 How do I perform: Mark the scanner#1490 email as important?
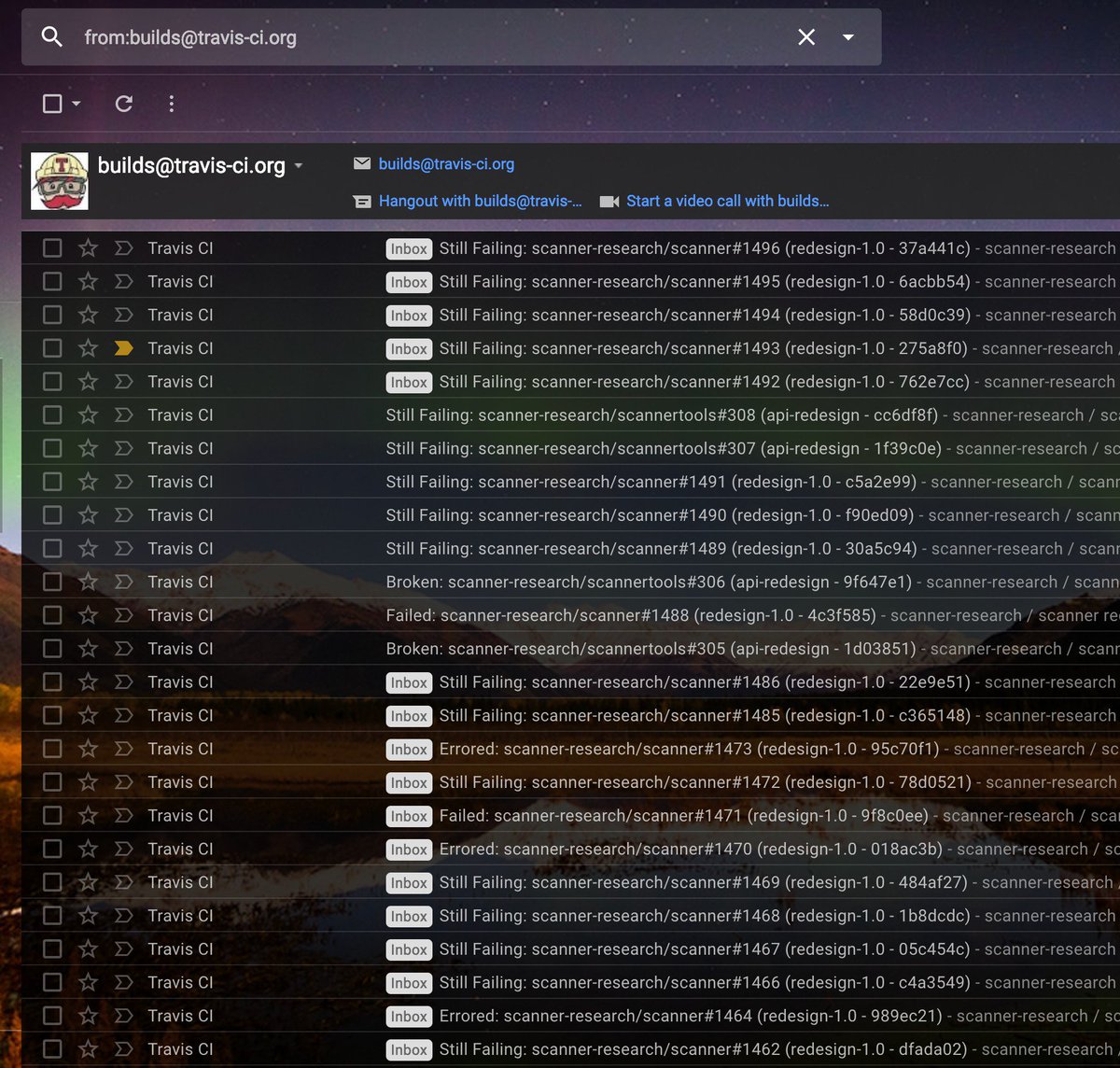click(123, 514)
